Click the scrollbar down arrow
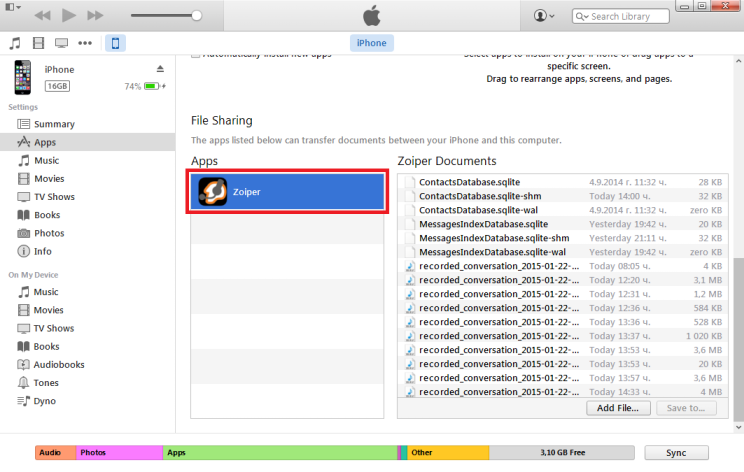This screenshot has width=744, height=472. click(x=738, y=427)
